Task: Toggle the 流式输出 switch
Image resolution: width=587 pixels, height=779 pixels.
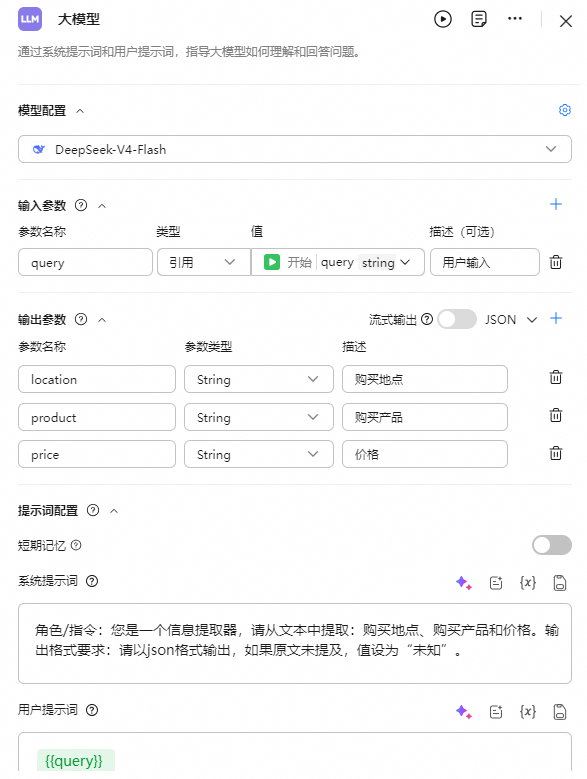Action: pyautogui.click(x=457, y=319)
